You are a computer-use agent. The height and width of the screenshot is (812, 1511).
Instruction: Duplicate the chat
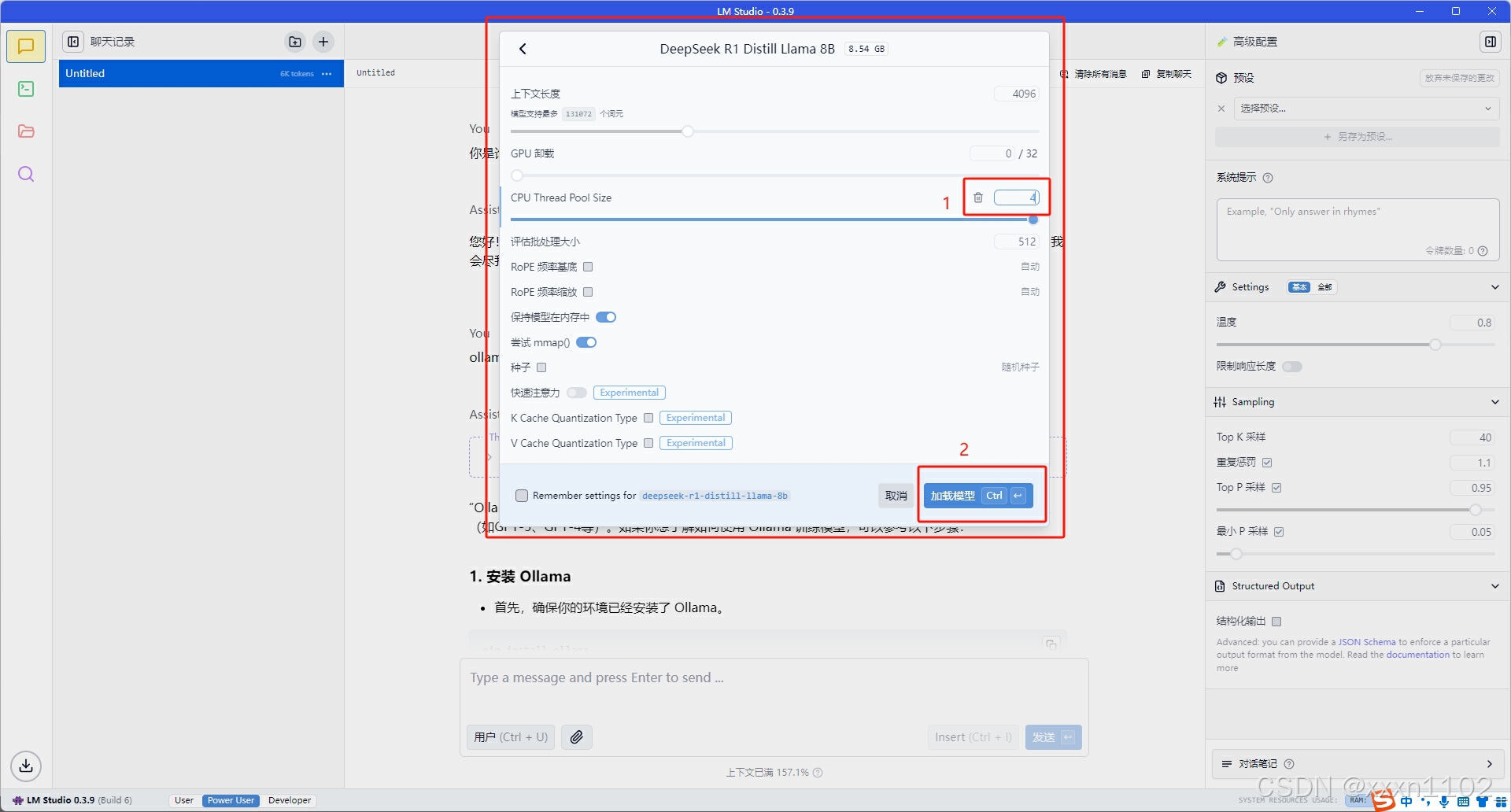[x=1166, y=74]
